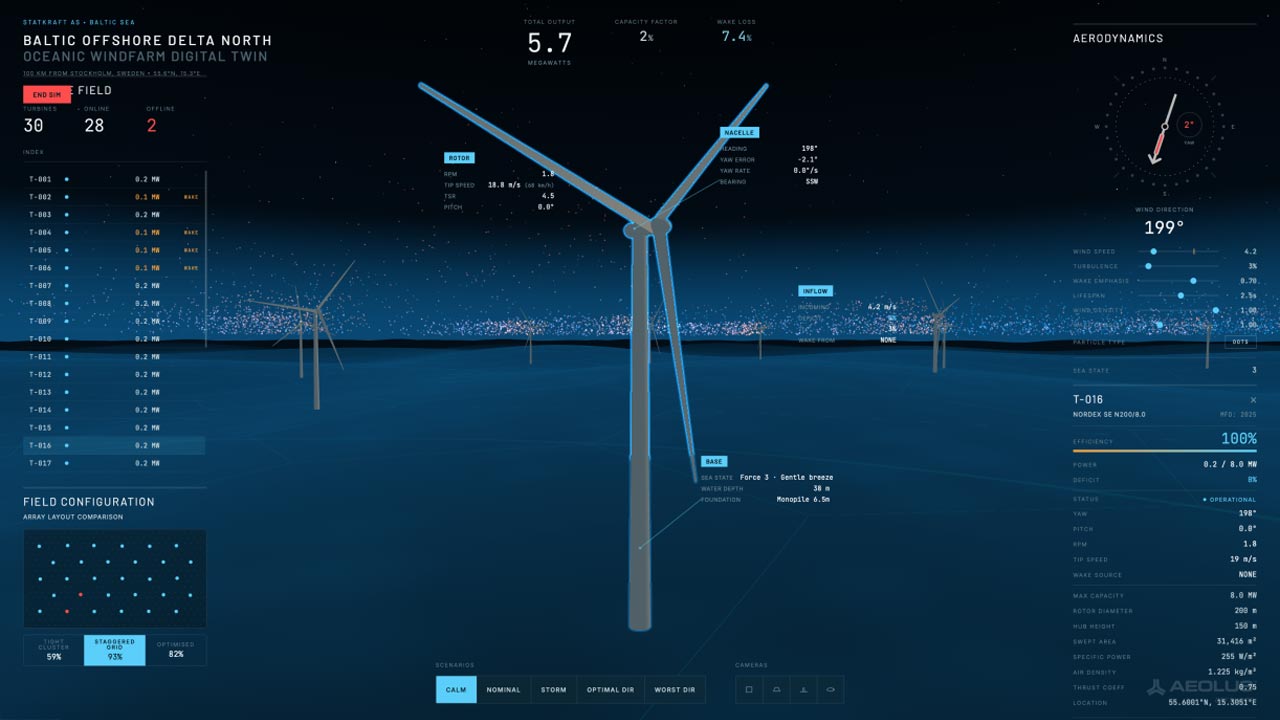Viewport: 1280px width, 720px height.
Task: Select turbine T-002 in index list
Action: [x=114, y=197]
